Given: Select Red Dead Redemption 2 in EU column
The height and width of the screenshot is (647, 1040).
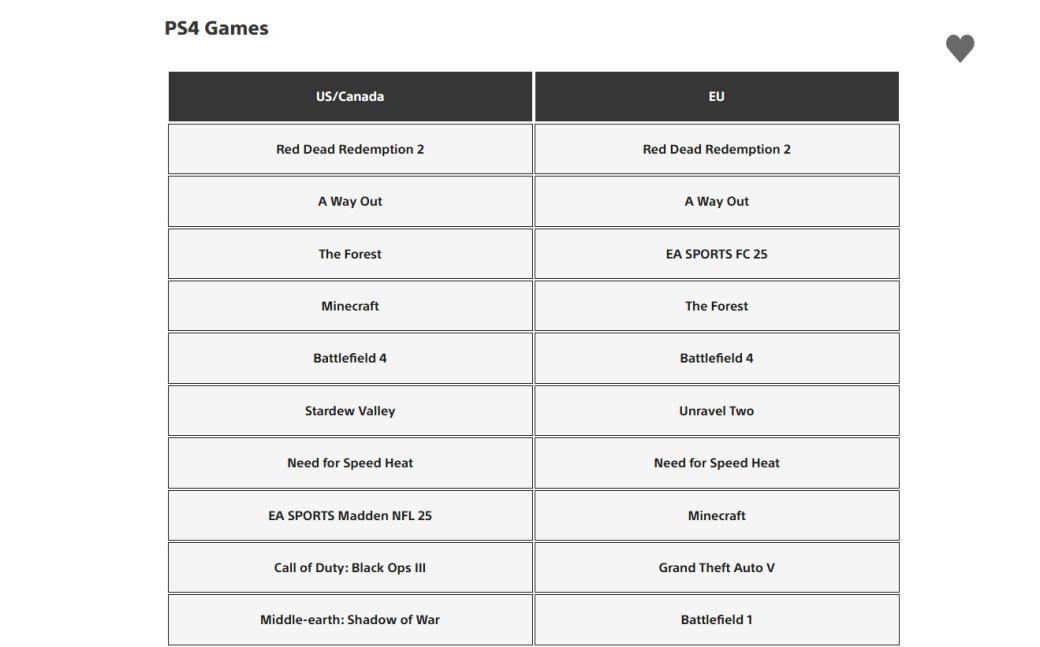Looking at the screenshot, I should click(716, 149).
